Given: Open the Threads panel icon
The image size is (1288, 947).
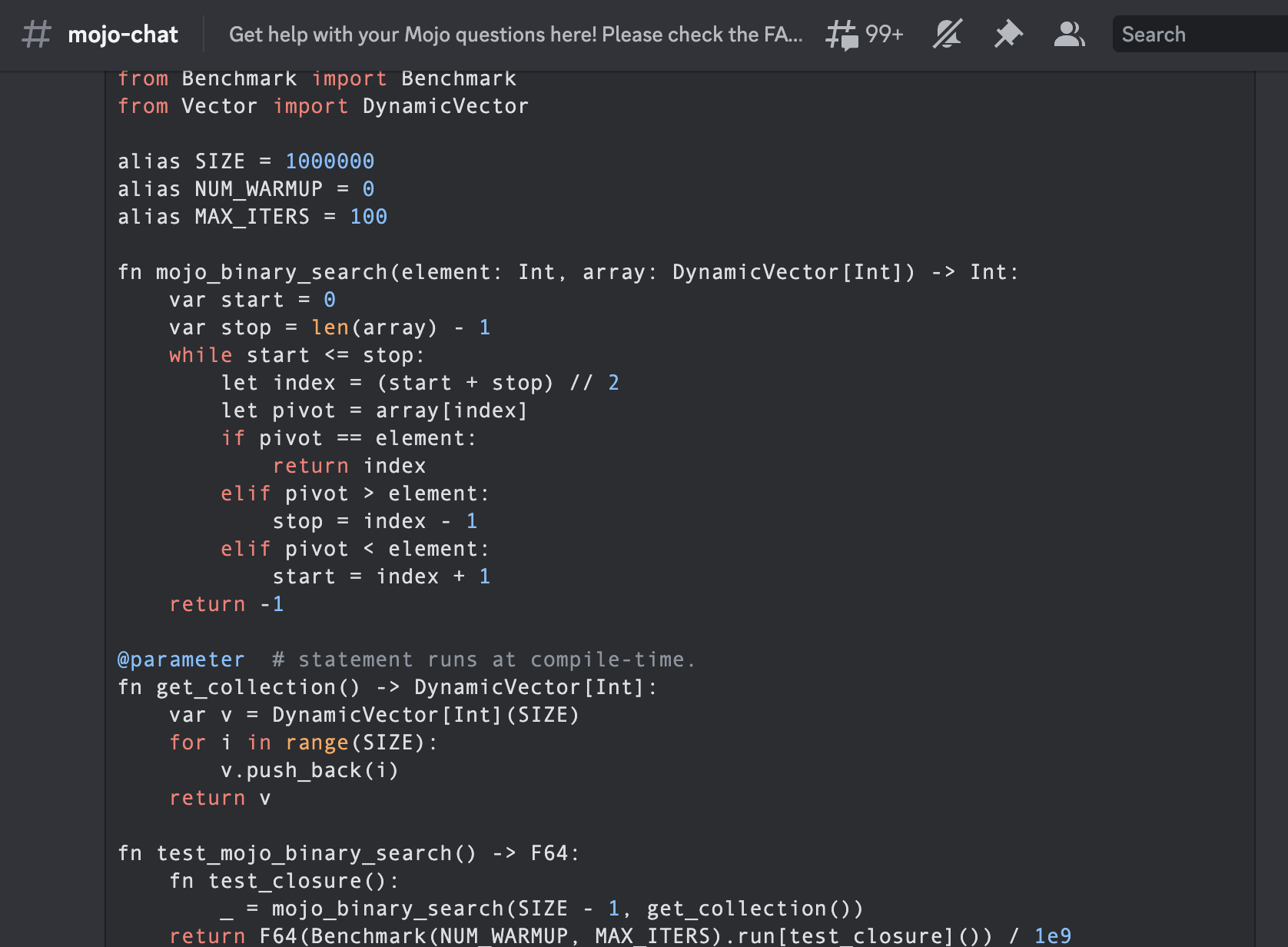Looking at the screenshot, I should 842,35.
